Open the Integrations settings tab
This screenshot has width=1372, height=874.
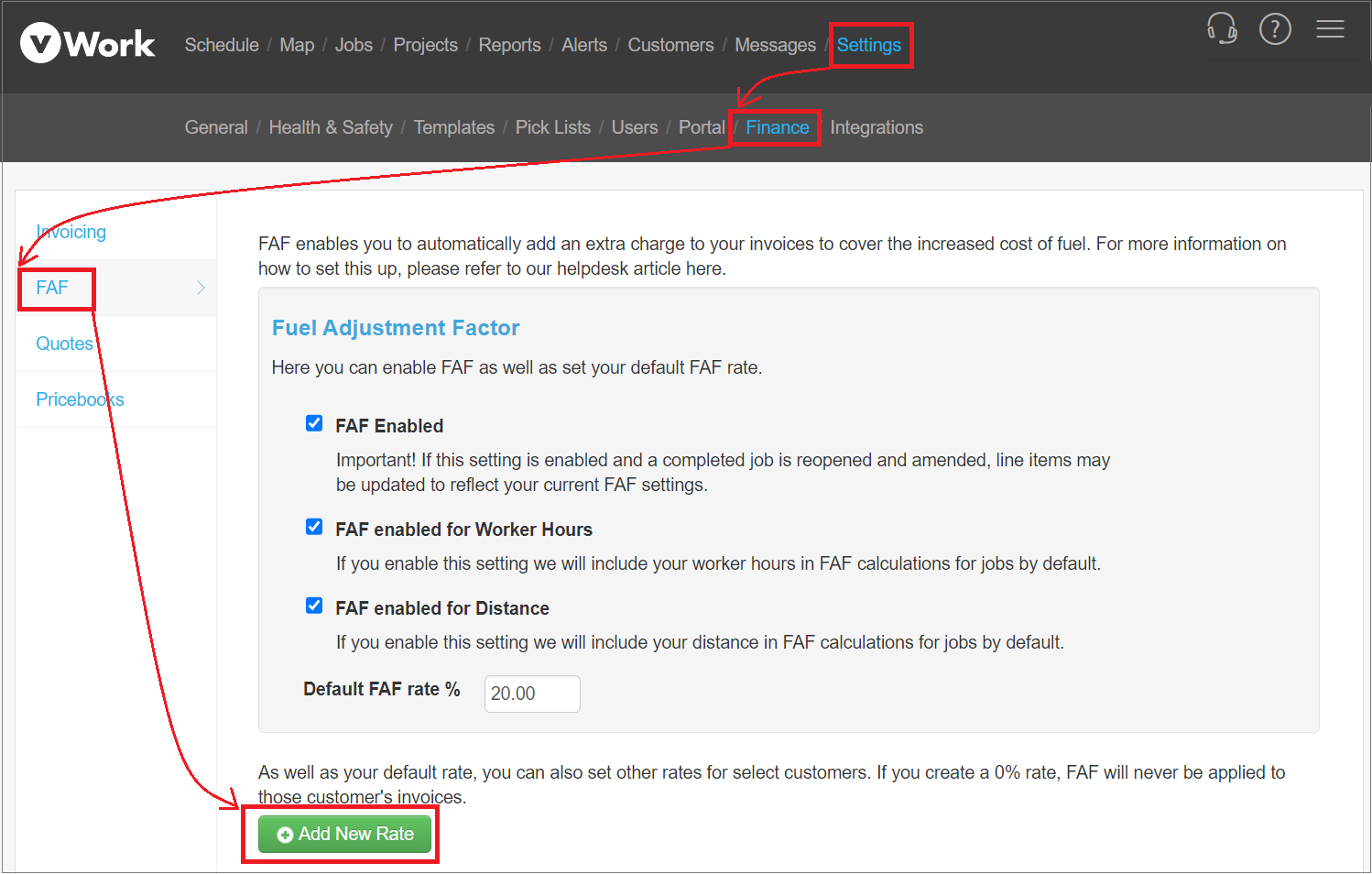pyautogui.click(x=876, y=127)
